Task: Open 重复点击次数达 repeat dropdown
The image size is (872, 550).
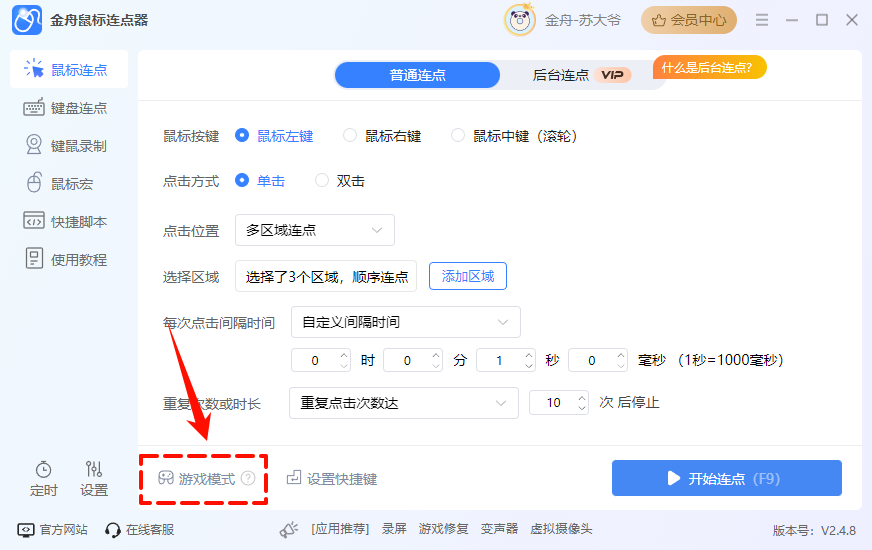Action: 404,403
